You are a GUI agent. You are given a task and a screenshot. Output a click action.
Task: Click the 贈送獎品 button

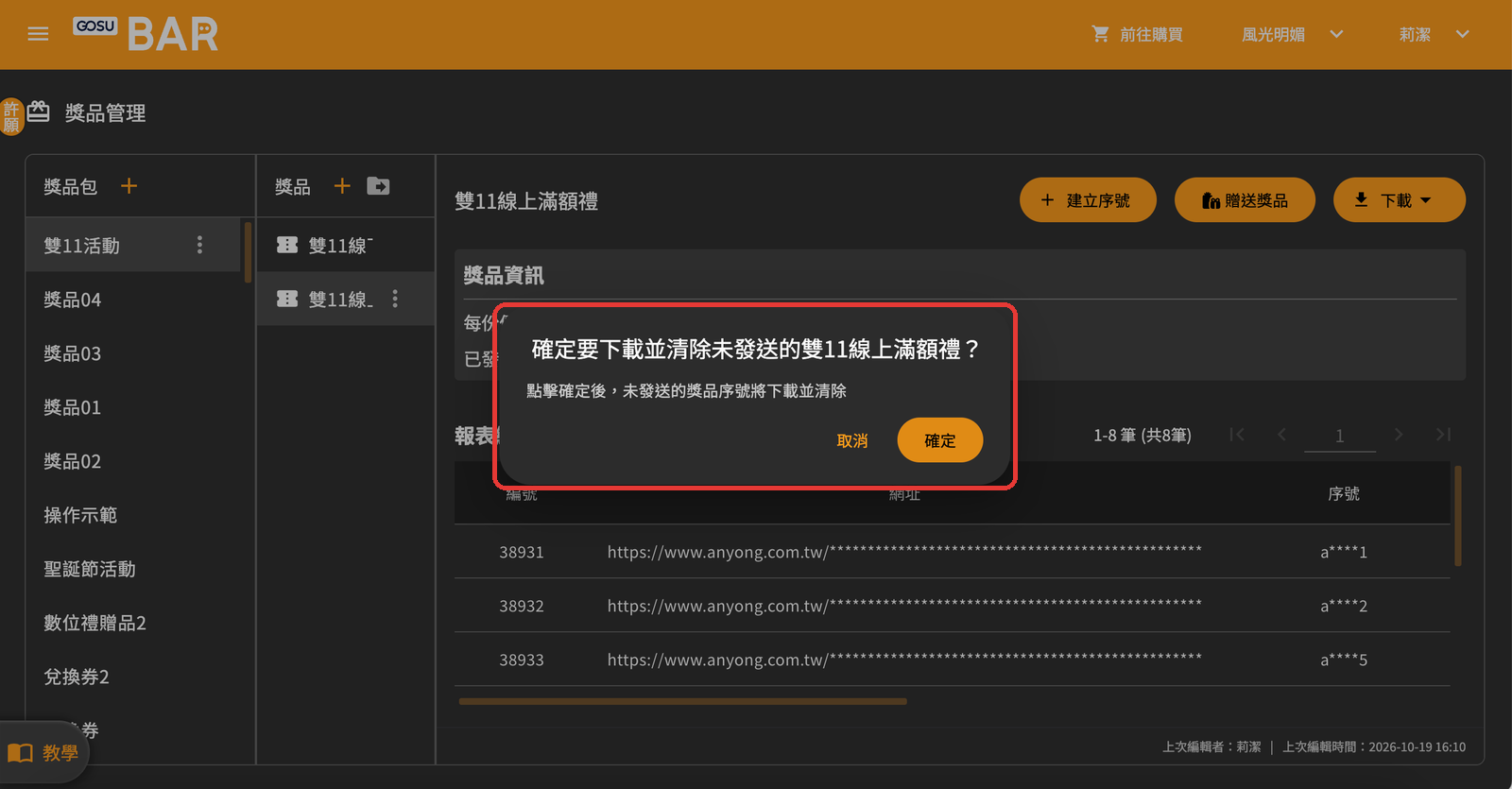pos(1245,200)
